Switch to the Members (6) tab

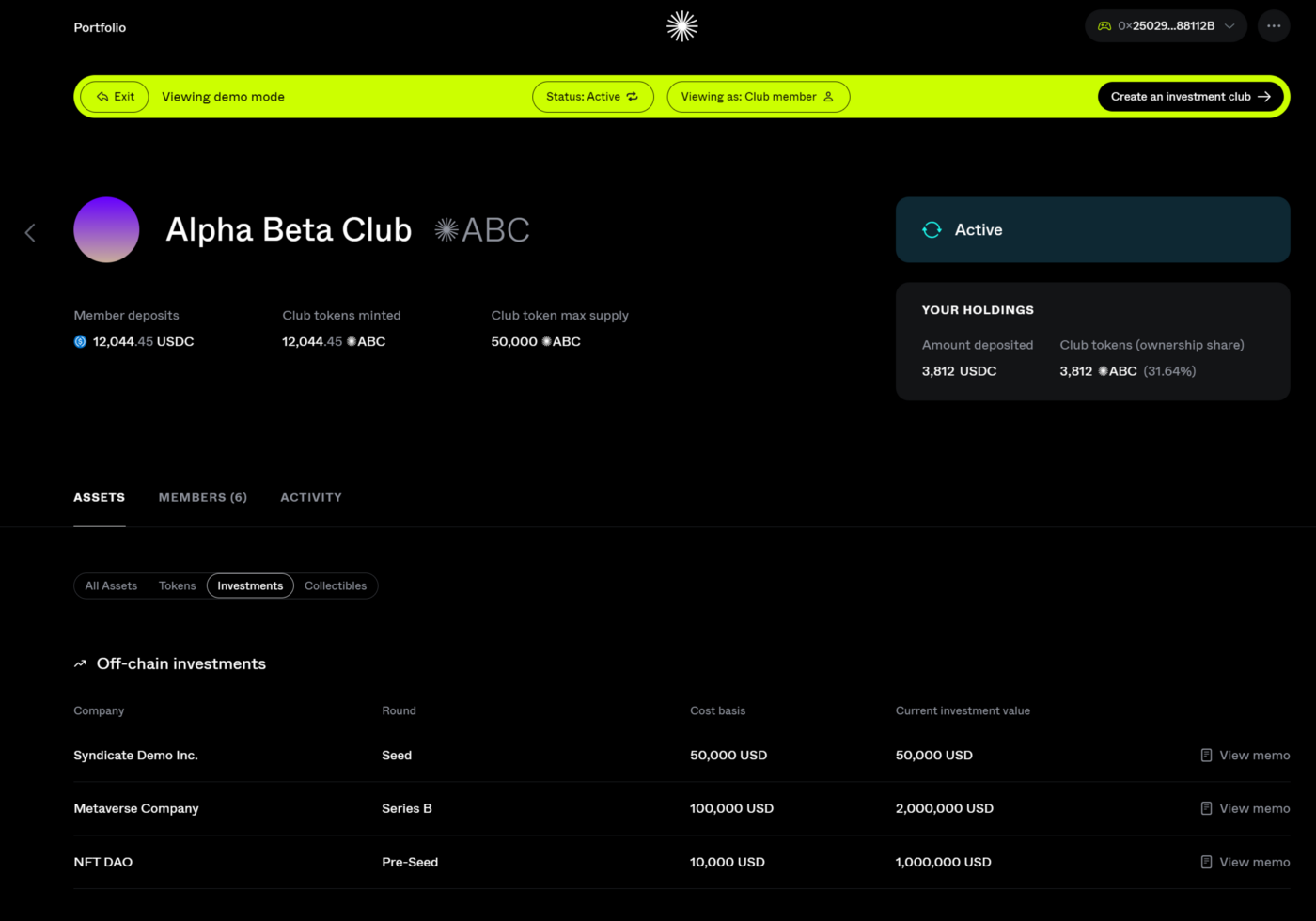pos(202,497)
